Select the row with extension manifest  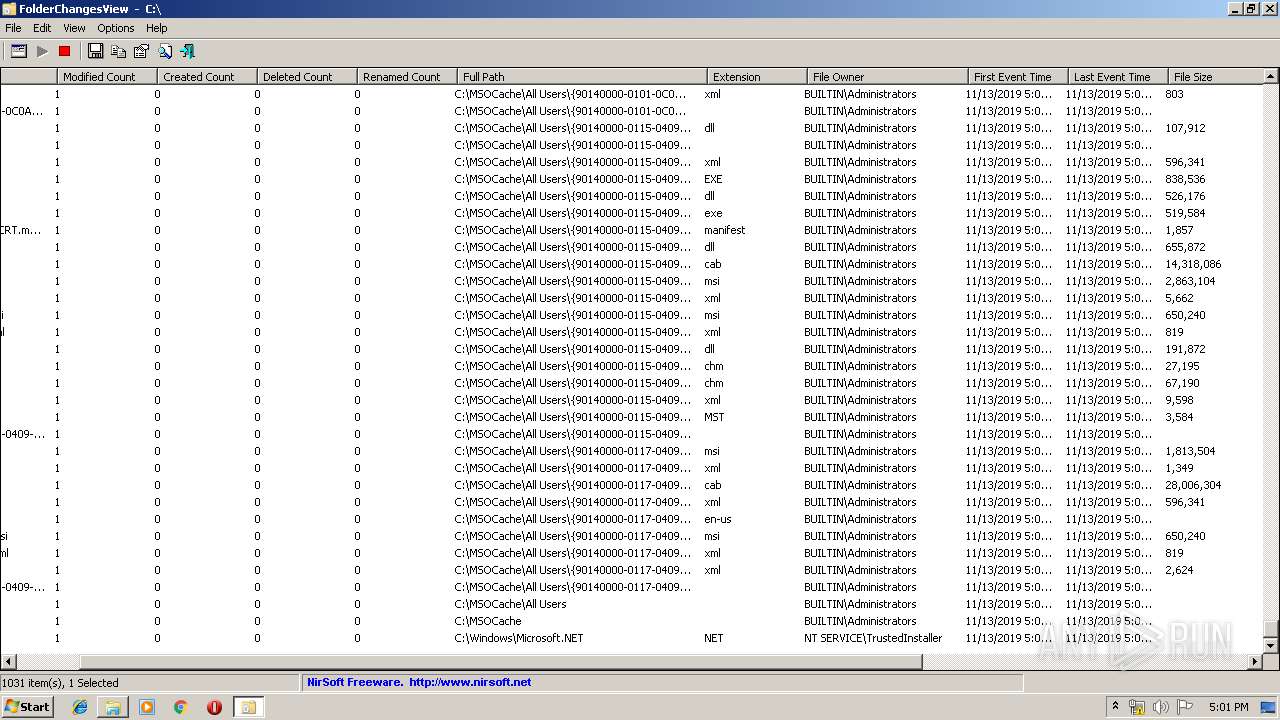click(632, 230)
